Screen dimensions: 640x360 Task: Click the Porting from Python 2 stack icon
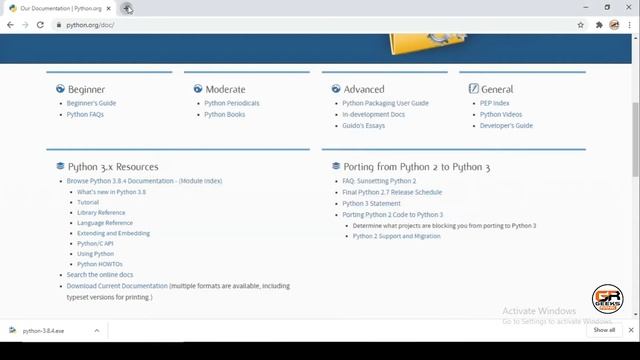(x=336, y=166)
